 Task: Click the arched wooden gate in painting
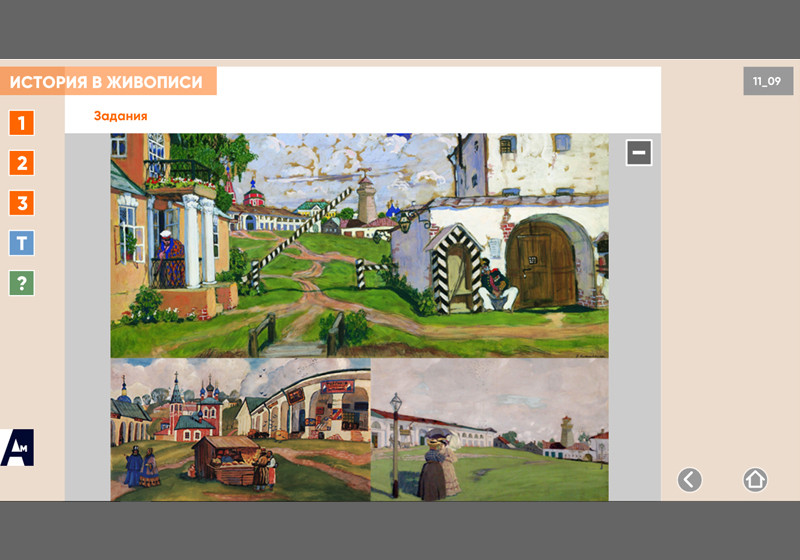tap(540, 263)
